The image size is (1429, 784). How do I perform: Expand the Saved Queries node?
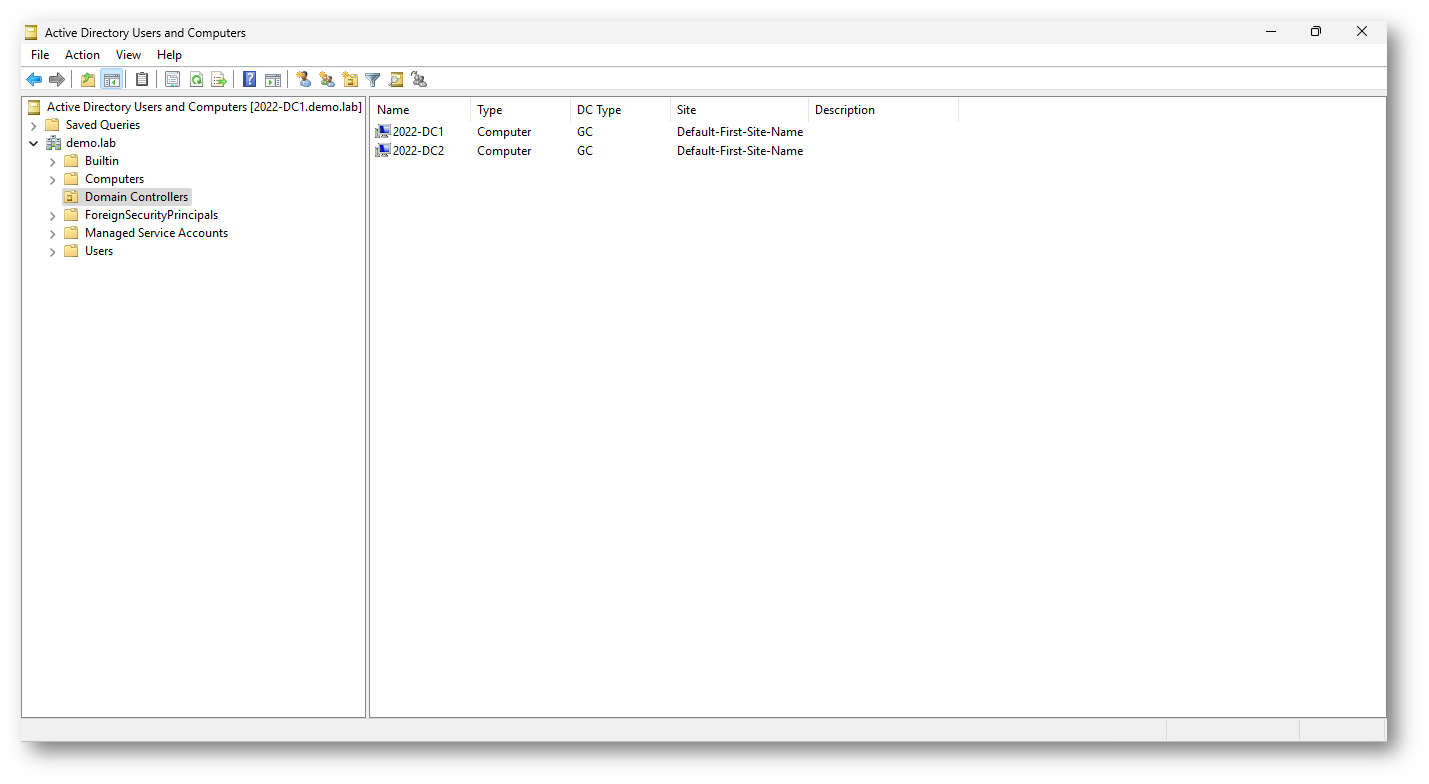[33, 125]
